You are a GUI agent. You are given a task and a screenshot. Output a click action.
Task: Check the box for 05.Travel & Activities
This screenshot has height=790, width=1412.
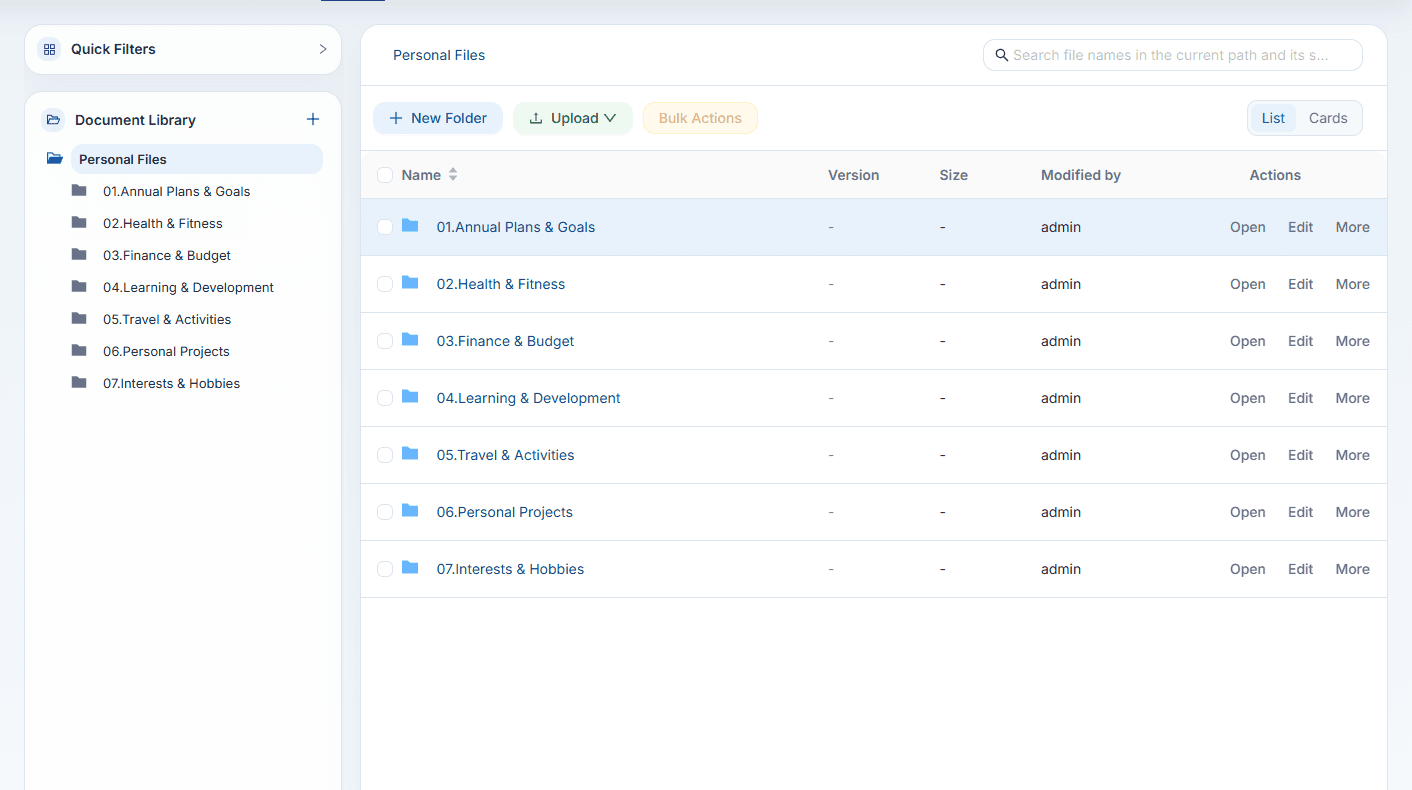click(385, 455)
